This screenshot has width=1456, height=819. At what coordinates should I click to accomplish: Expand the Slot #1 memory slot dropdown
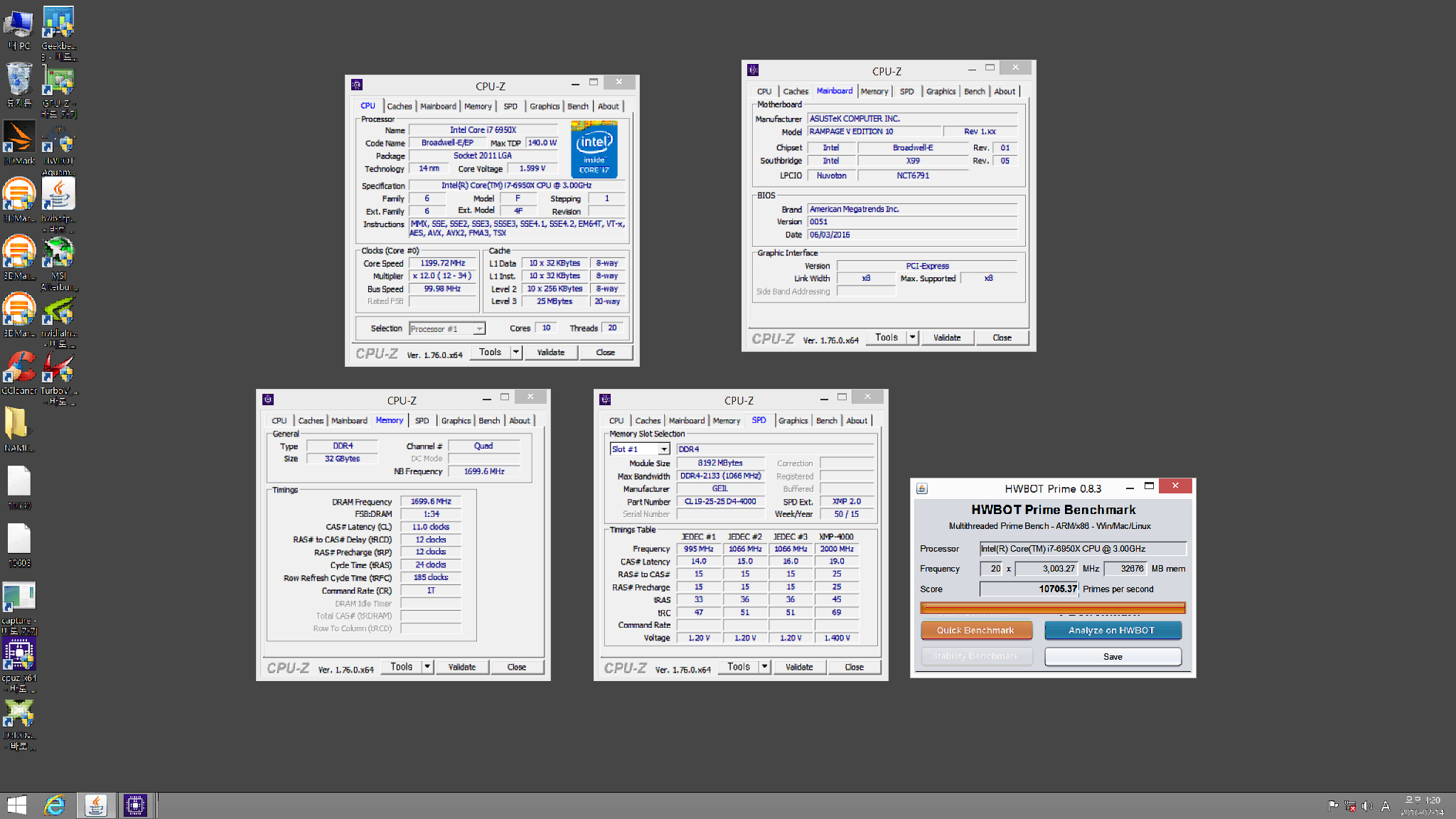coord(663,449)
